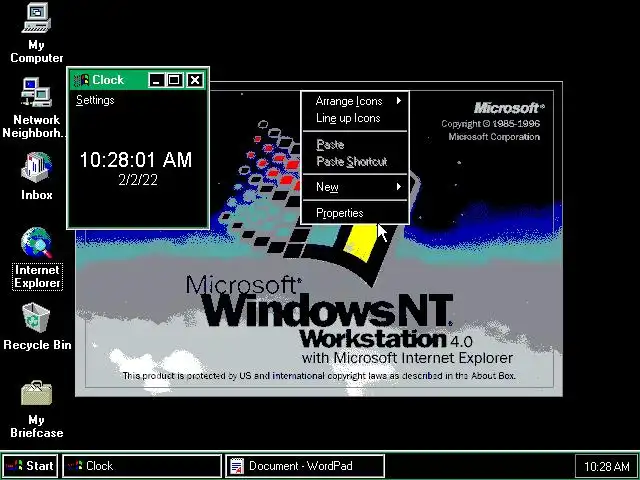Expand the New submenu
640x480 pixels.
pos(355,187)
